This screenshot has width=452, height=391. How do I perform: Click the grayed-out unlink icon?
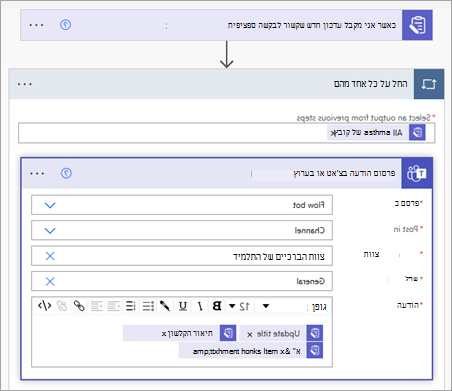click(x=62, y=306)
